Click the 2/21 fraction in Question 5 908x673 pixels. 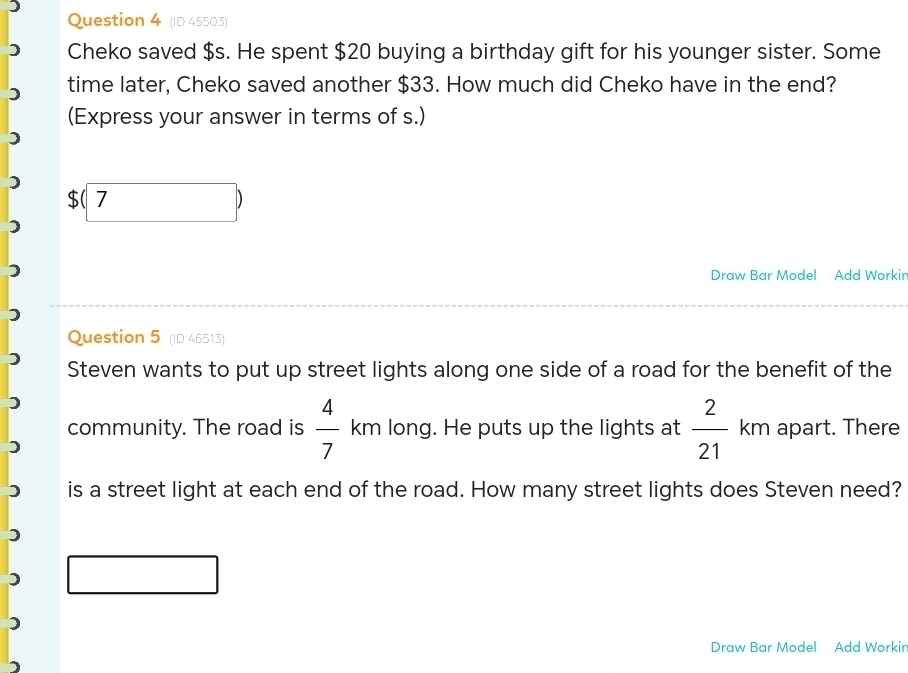709,428
